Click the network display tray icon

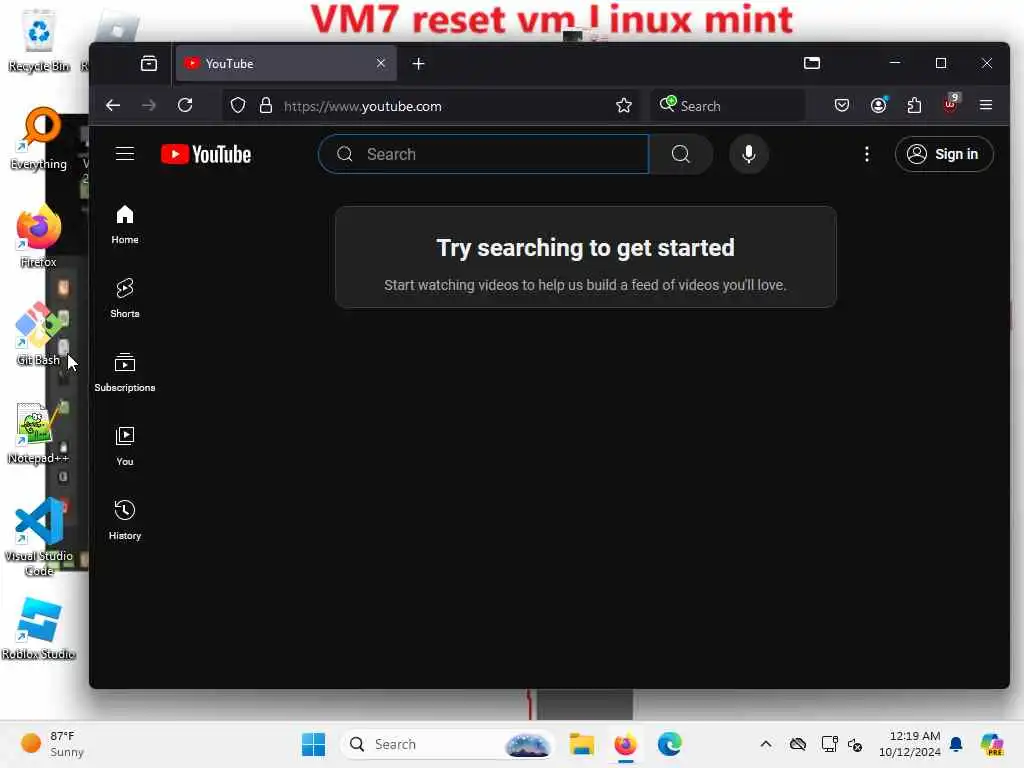(x=829, y=744)
